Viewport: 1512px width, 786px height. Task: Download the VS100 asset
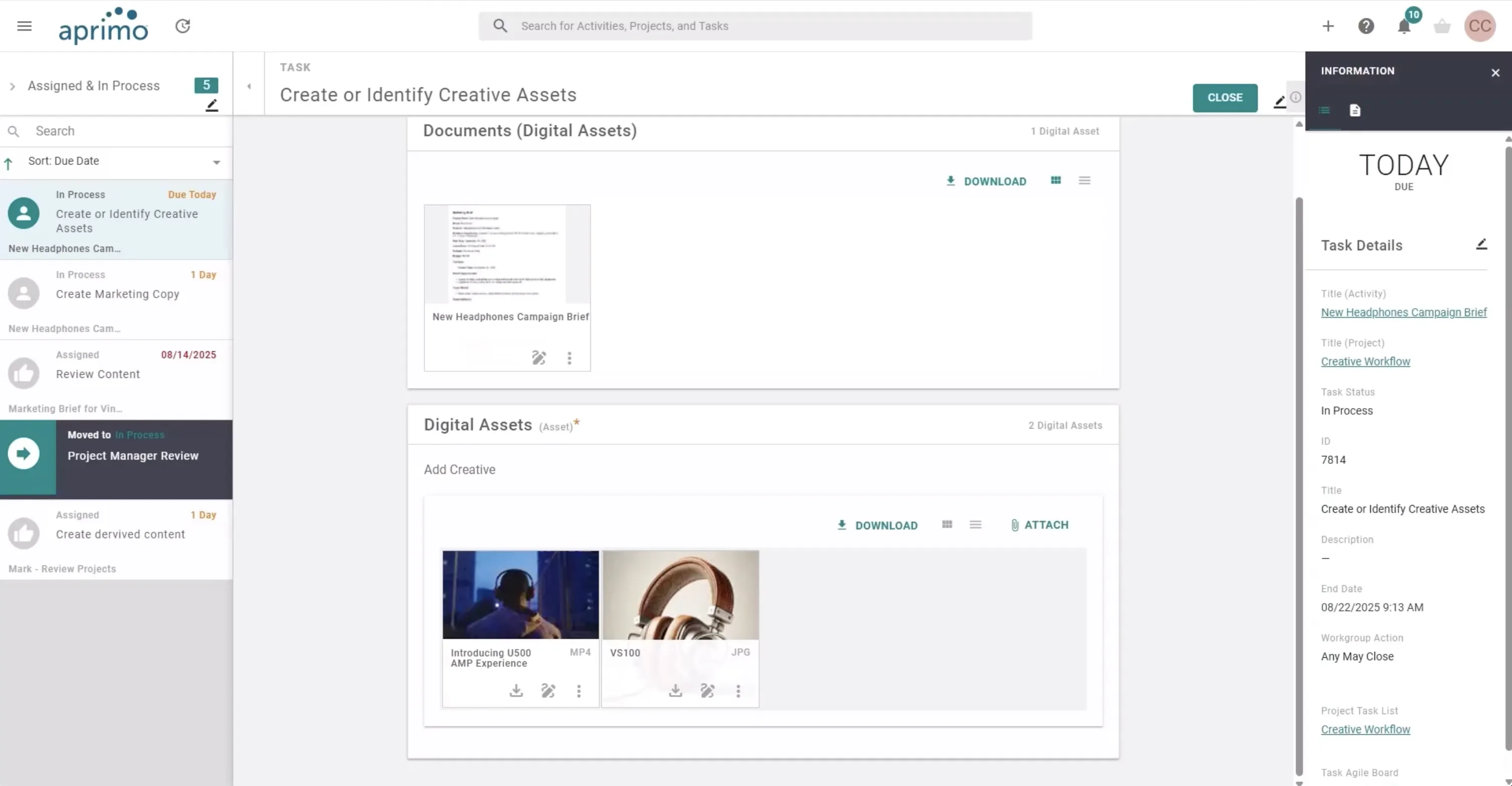(676, 690)
